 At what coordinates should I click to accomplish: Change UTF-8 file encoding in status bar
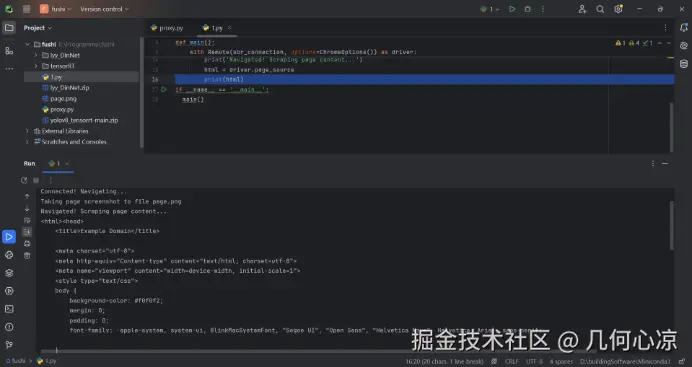534,361
